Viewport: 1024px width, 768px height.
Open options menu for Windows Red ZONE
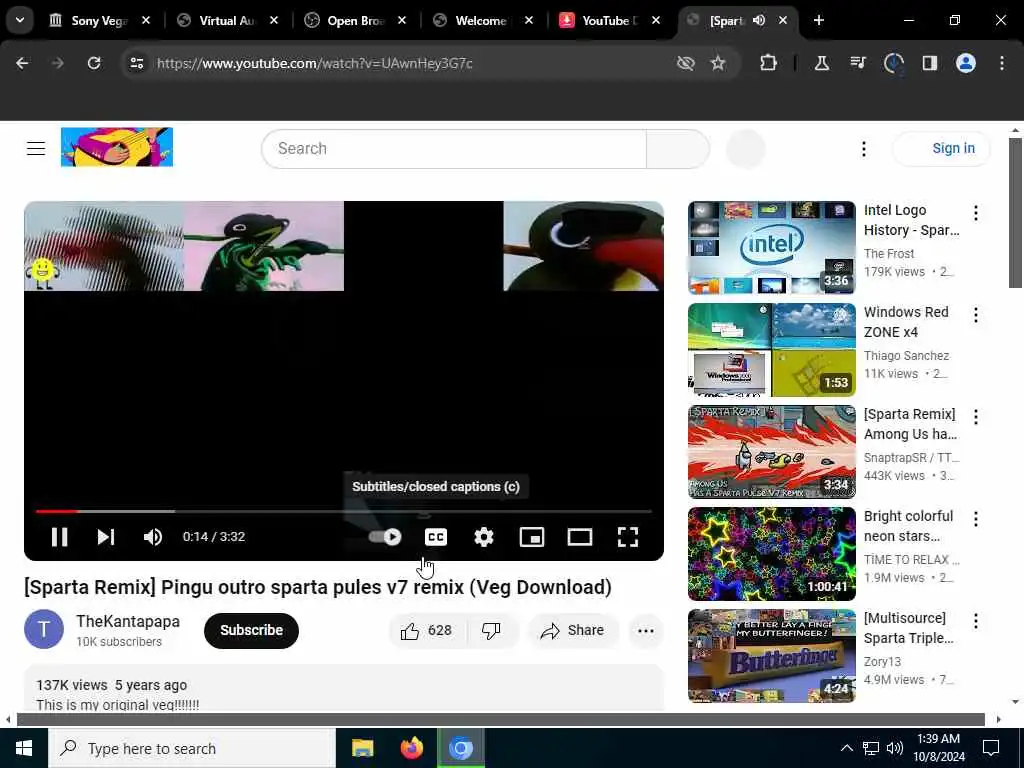point(976,315)
